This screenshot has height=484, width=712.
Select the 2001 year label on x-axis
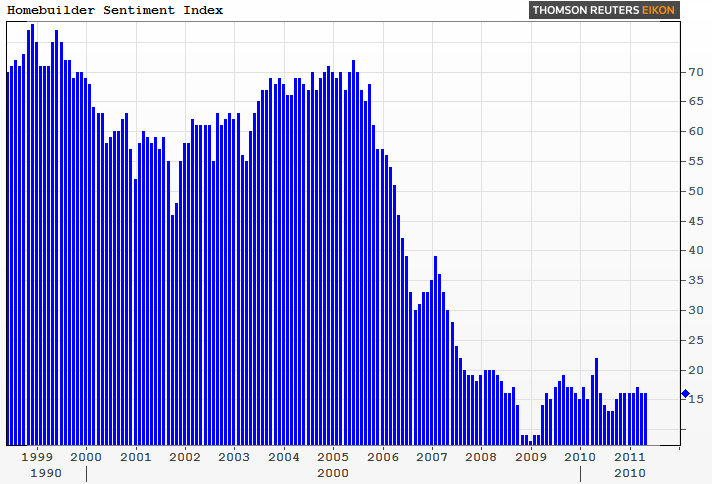[x=135, y=457]
